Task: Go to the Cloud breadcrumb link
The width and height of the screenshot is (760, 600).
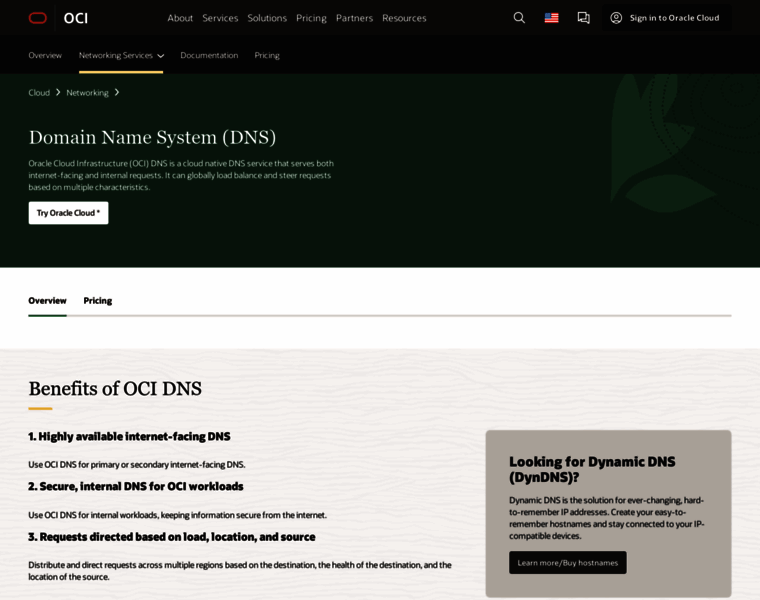Action: pos(39,92)
